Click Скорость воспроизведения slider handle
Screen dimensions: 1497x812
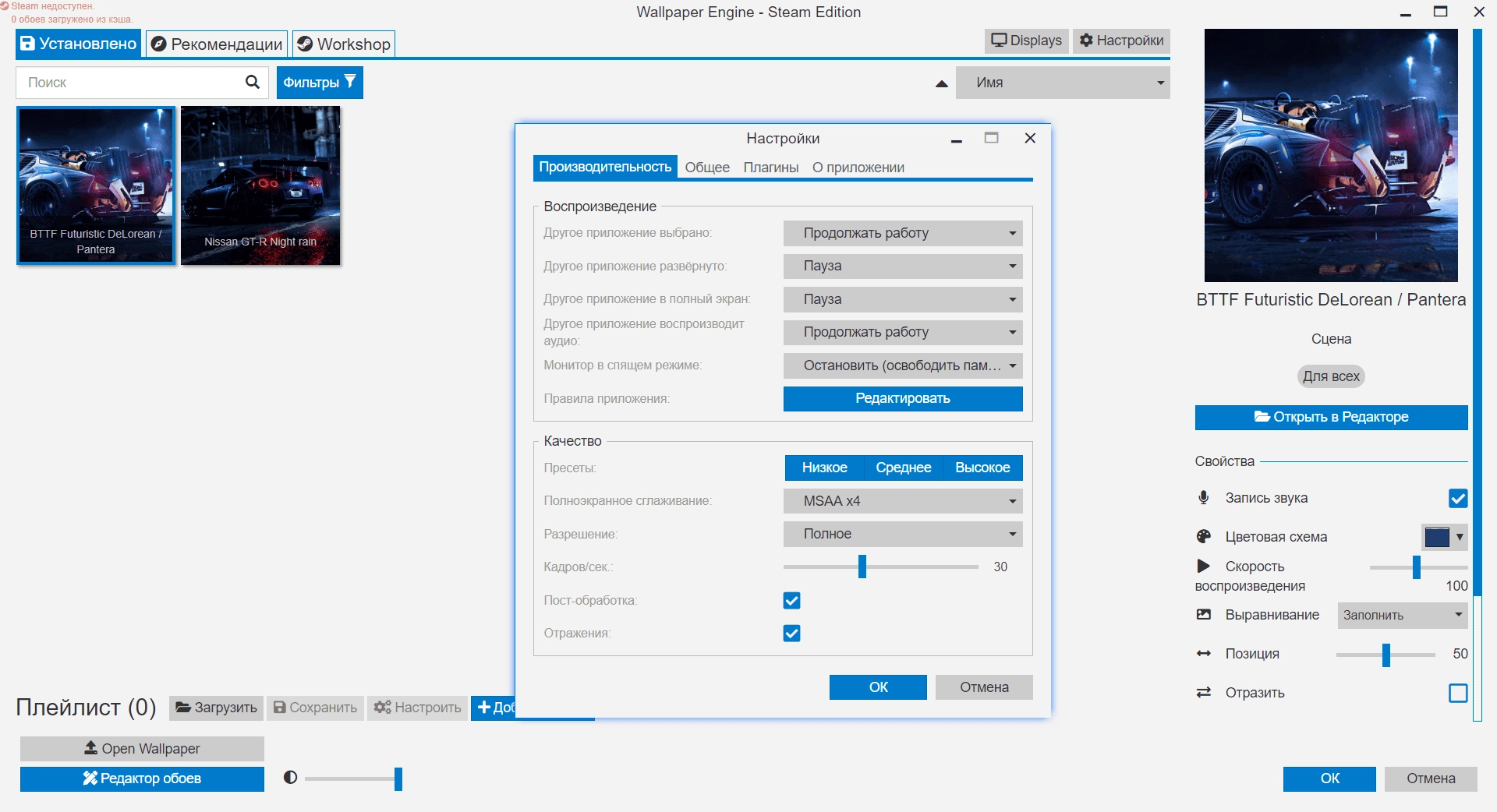1417,567
